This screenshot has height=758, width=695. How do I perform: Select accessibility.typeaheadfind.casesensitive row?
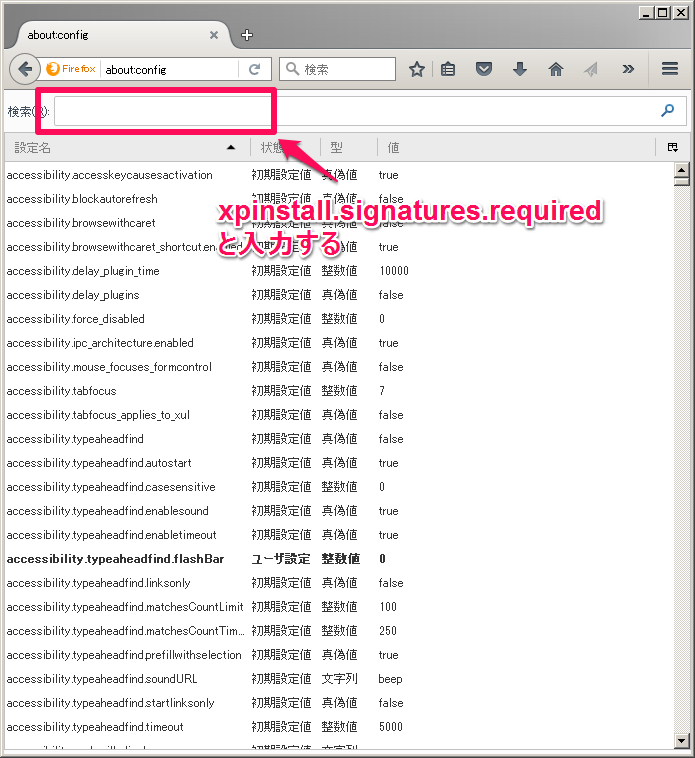coord(338,487)
